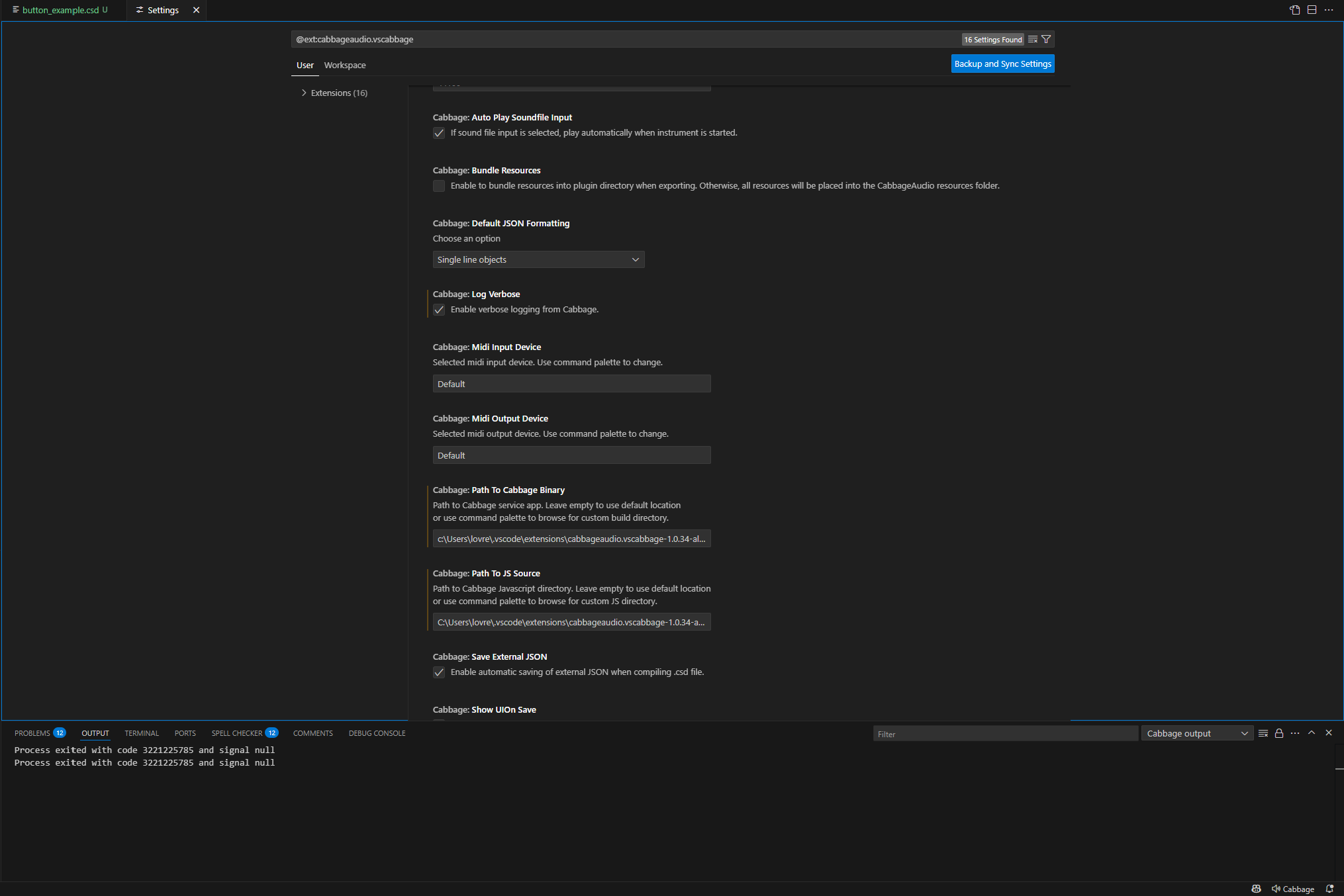Toggle the output scroll lock icon
Screen dimensions: 1344x896
tap(1279, 733)
